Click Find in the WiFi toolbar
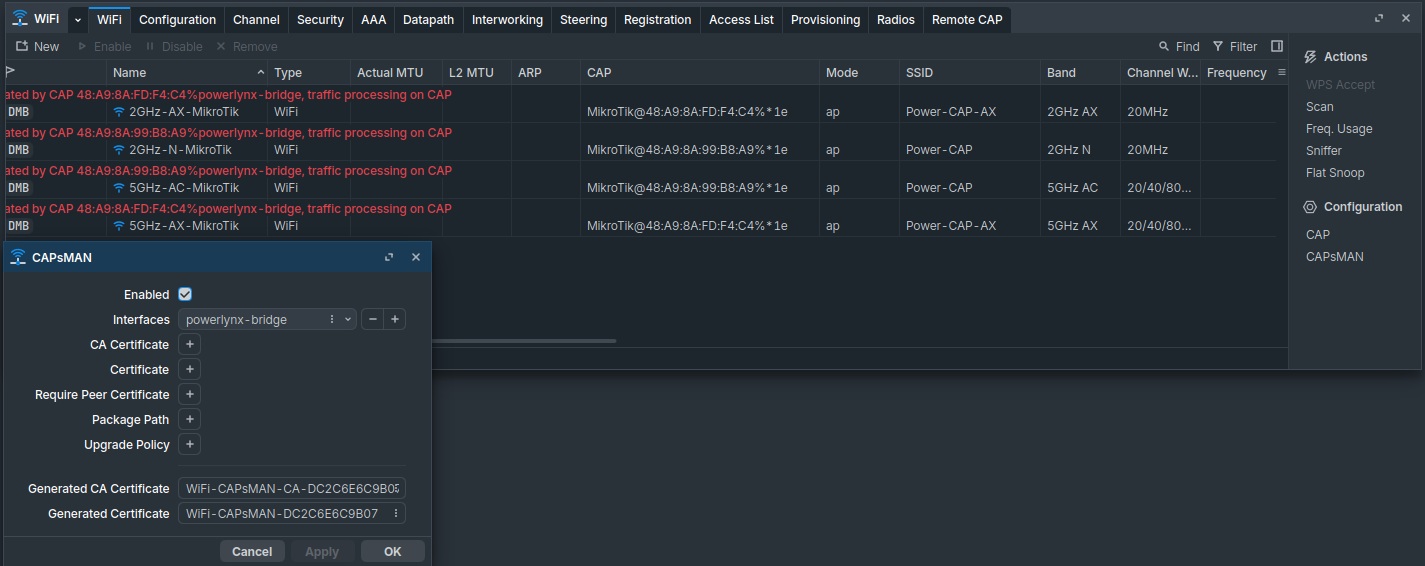 (1179, 46)
